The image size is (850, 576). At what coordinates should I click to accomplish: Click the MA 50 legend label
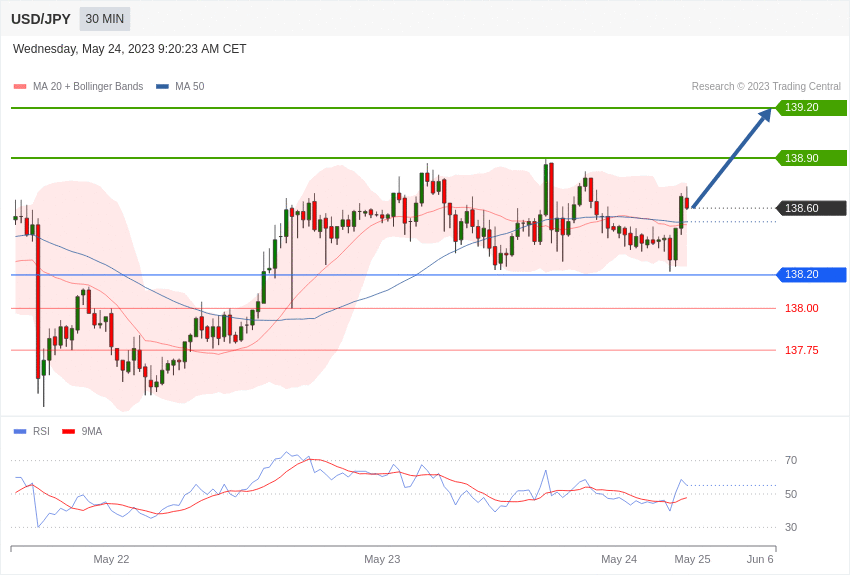click(190, 86)
